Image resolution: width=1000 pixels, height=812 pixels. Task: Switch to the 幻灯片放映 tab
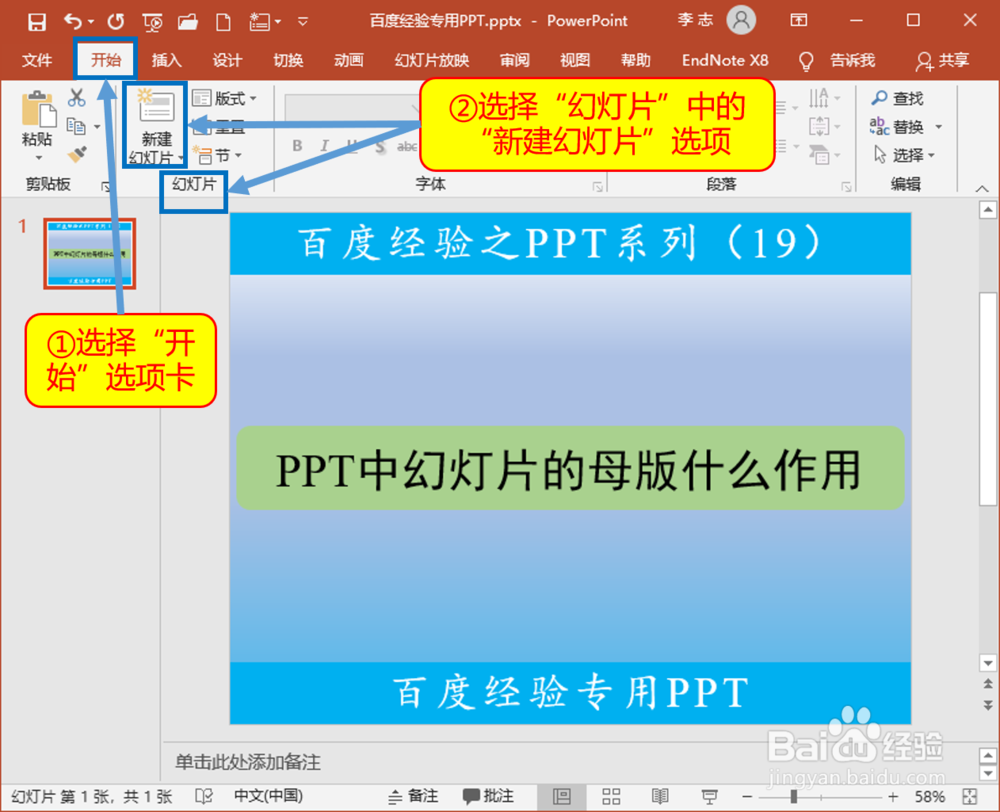coord(432,61)
